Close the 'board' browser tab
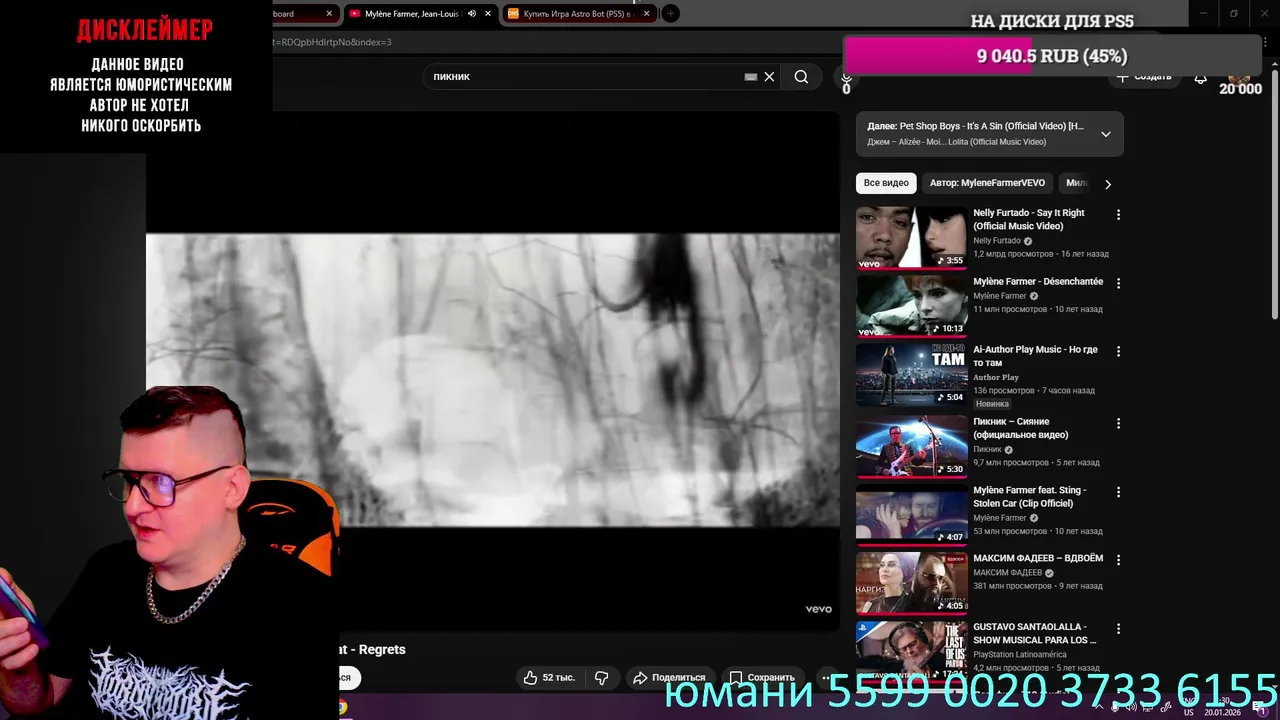The height and width of the screenshot is (720, 1280). pos(329,14)
